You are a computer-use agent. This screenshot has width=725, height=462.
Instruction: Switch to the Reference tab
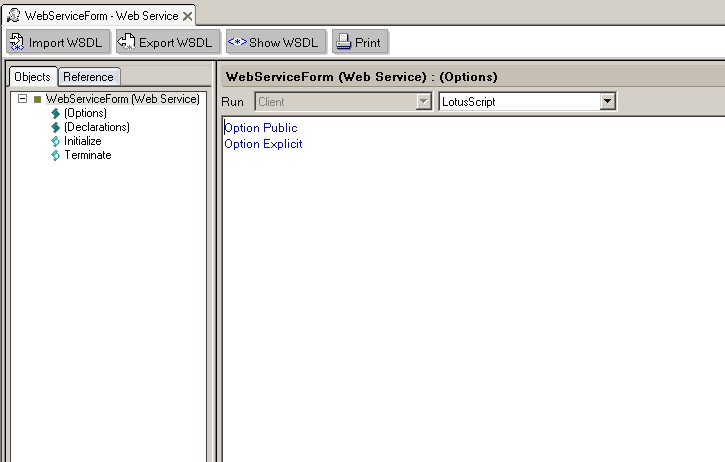point(88,77)
